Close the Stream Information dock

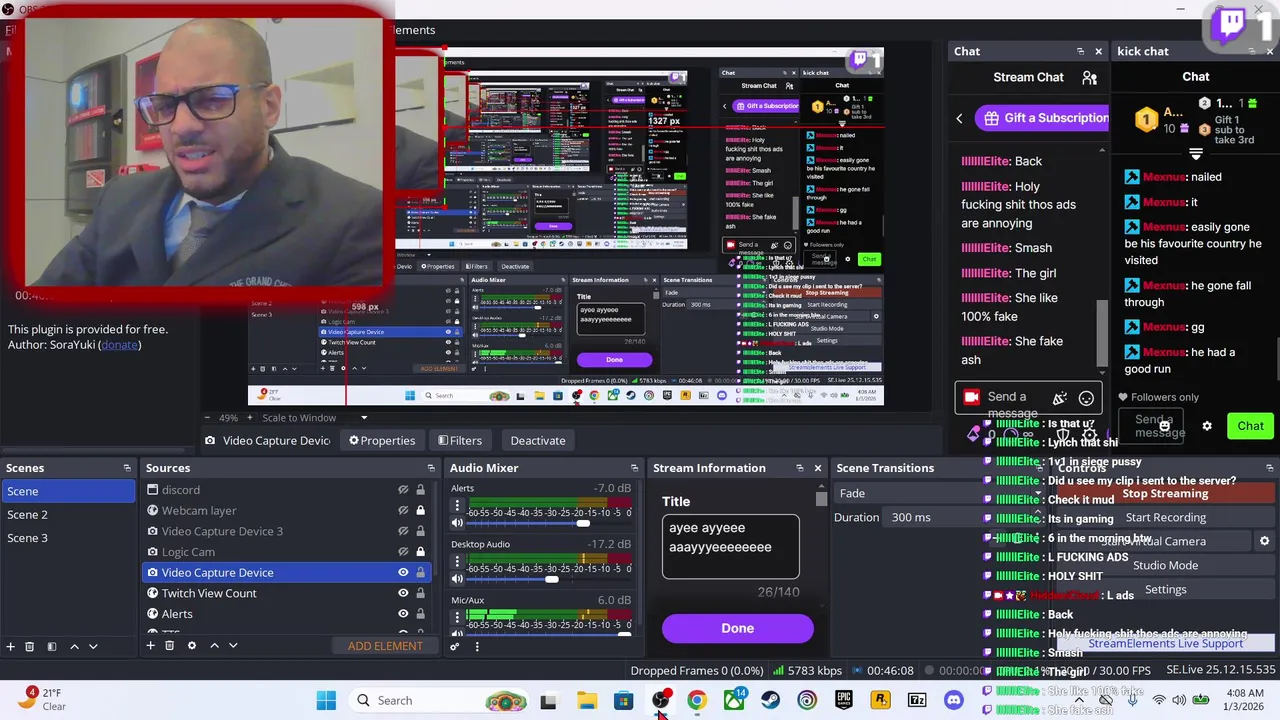(x=817, y=468)
